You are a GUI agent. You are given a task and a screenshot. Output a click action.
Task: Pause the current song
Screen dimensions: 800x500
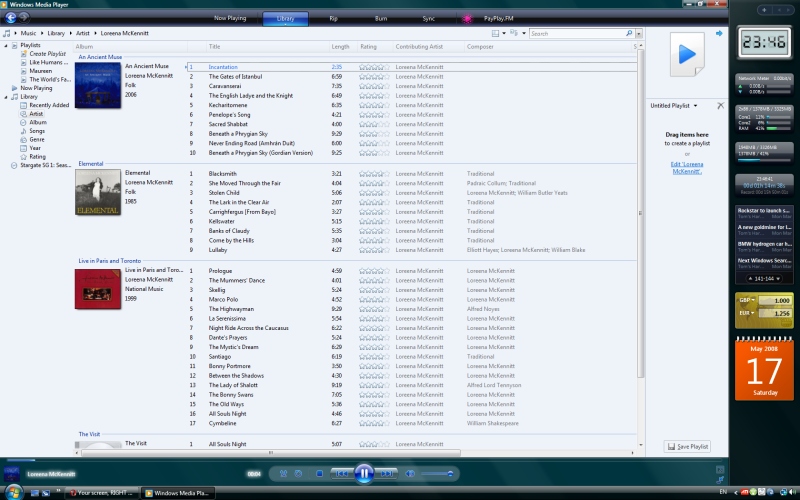point(364,473)
